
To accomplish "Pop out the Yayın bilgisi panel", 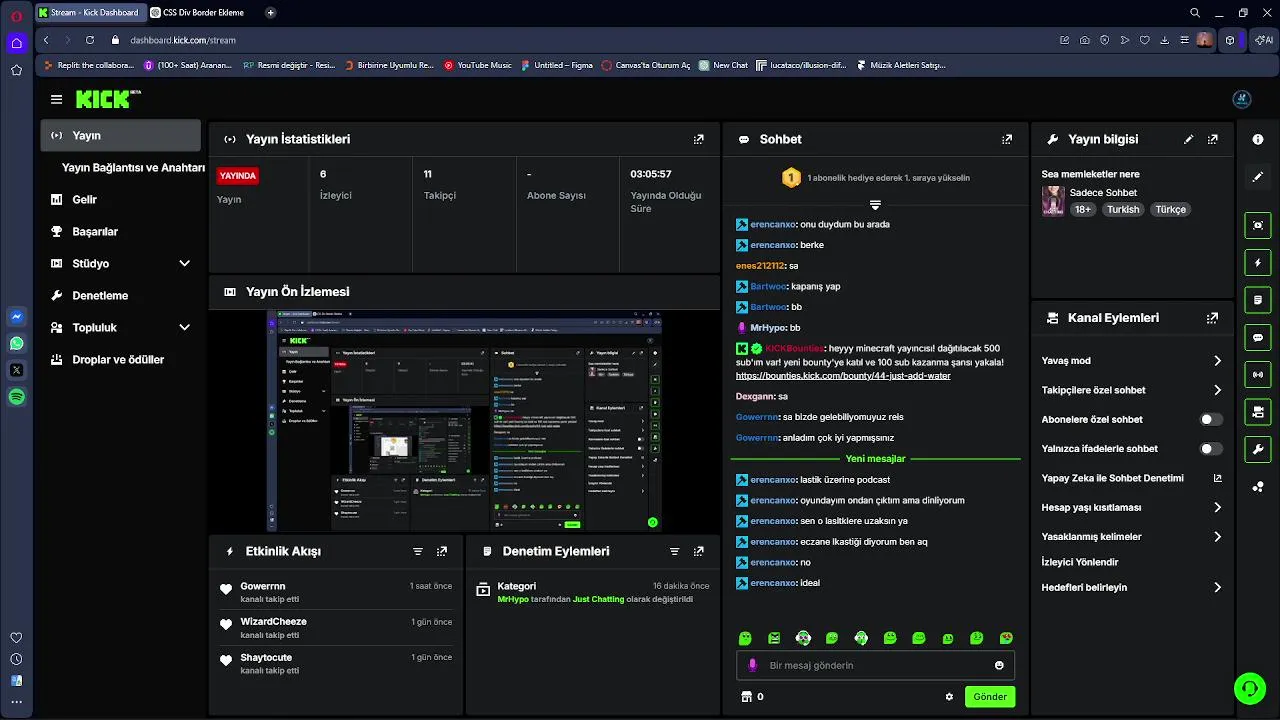I will tap(1212, 139).
